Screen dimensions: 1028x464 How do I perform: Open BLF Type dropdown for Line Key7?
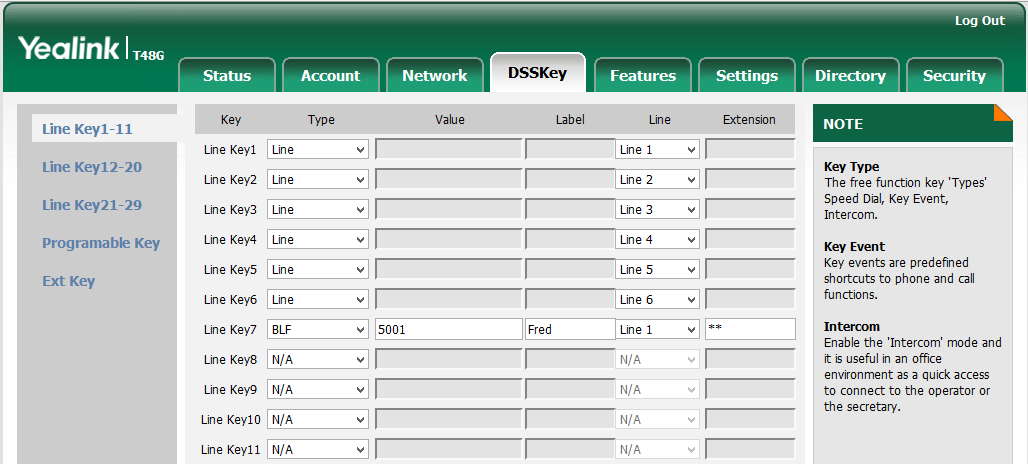point(318,330)
